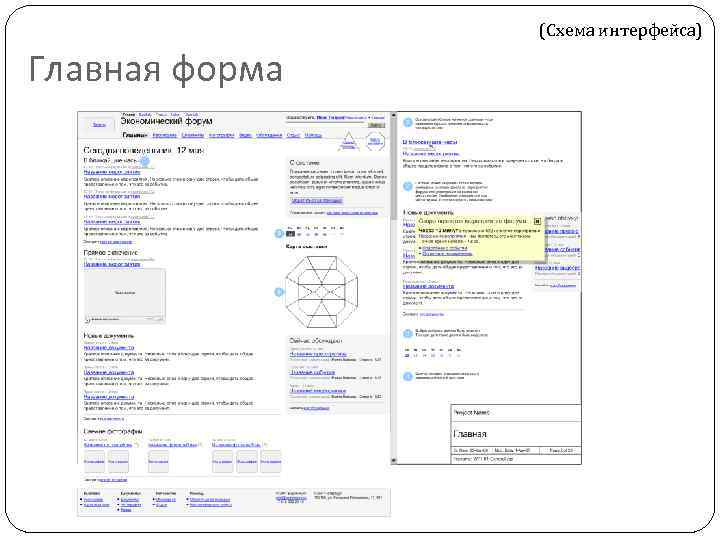The width and height of the screenshot is (720, 540).
Task: Grab the vertical scrollbar thumb
Action: (394, 168)
